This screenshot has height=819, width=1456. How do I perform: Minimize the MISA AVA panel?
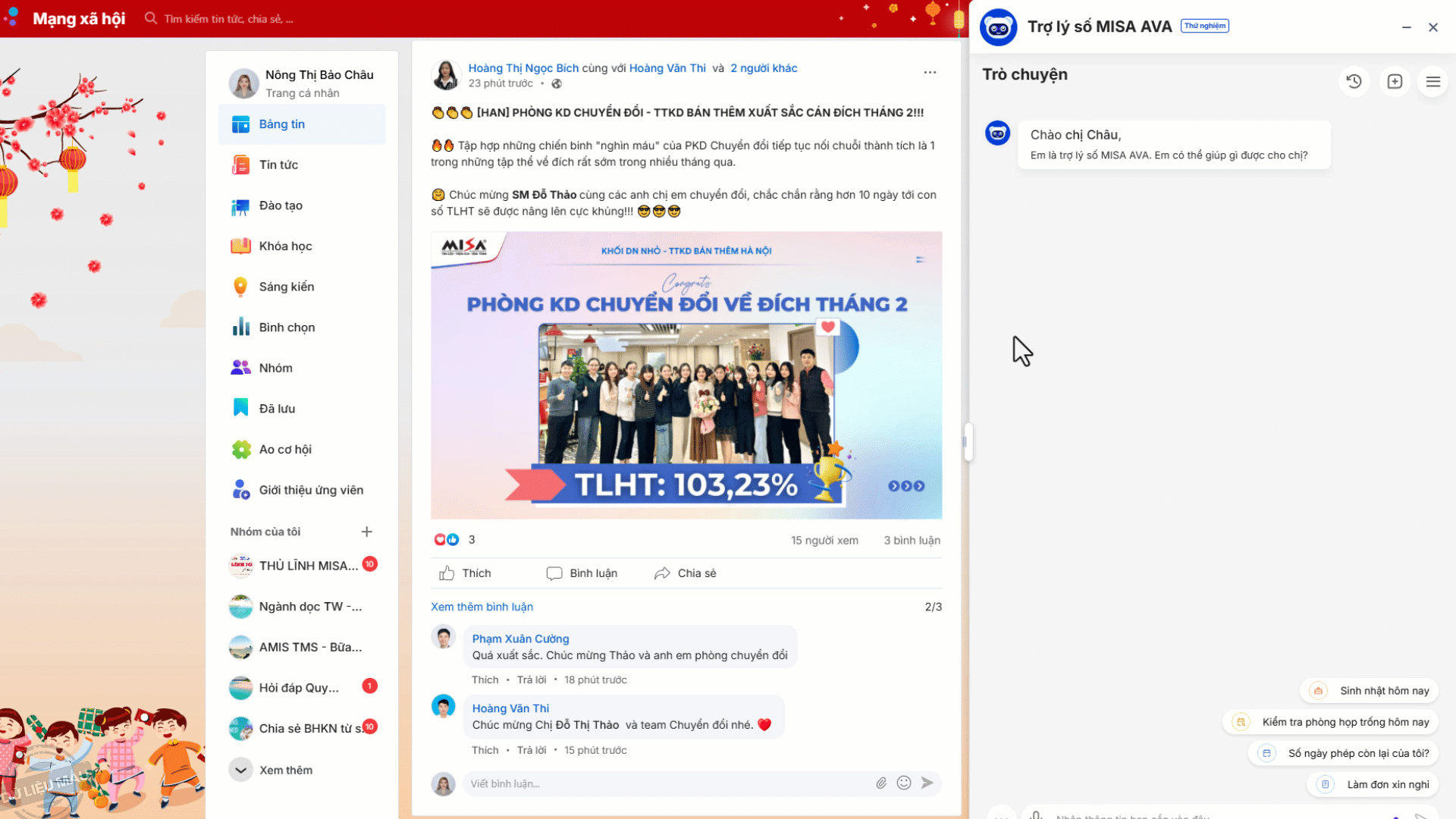(x=1407, y=27)
